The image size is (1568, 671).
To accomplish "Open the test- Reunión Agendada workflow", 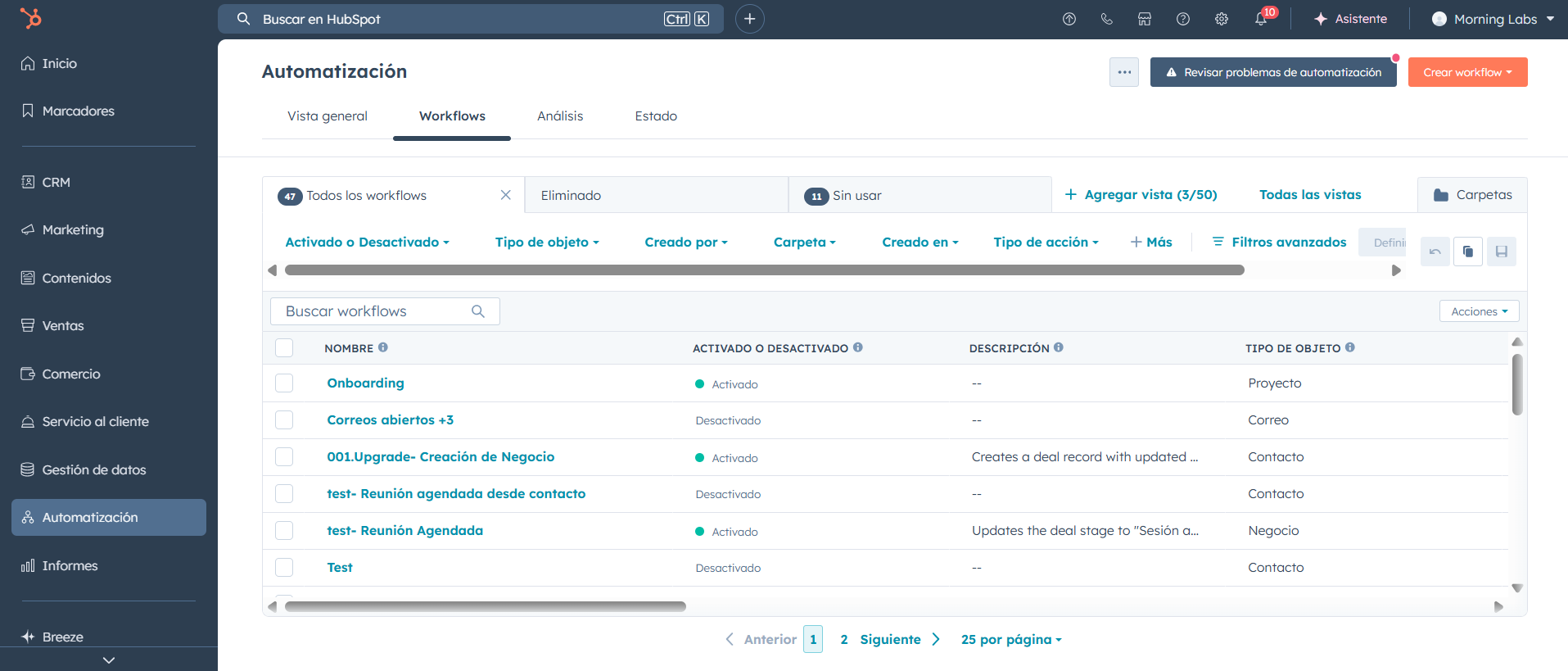I will (x=404, y=531).
